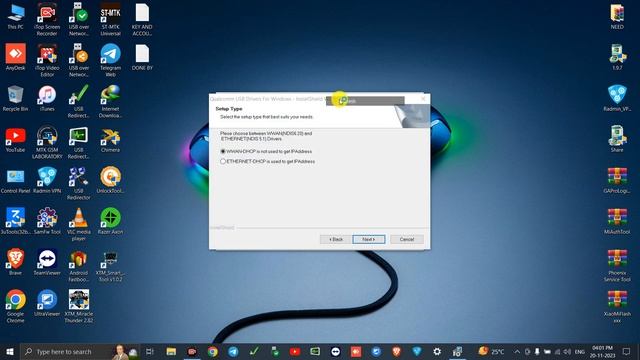This screenshot has width=640, height=360.
Task: Click the Next button in the installer
Action: point(369,239)
